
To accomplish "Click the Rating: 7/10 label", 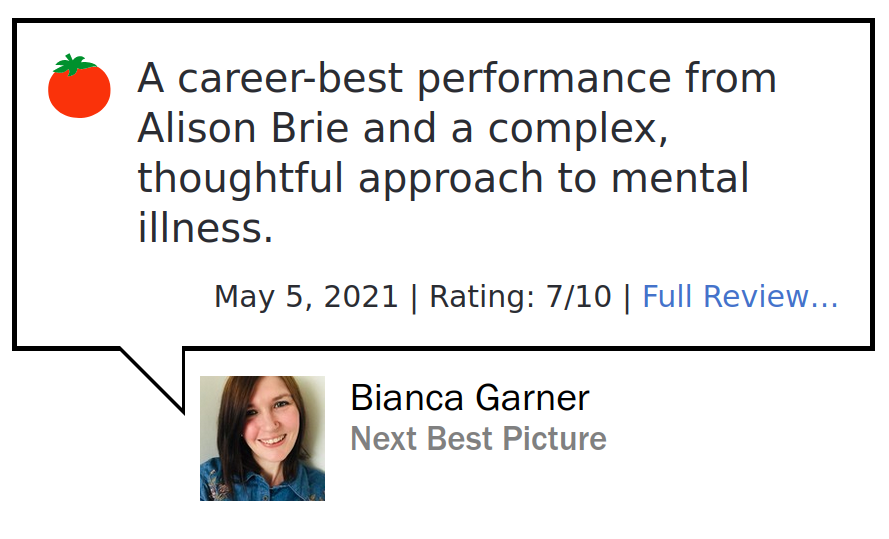I will pos(520,297).
